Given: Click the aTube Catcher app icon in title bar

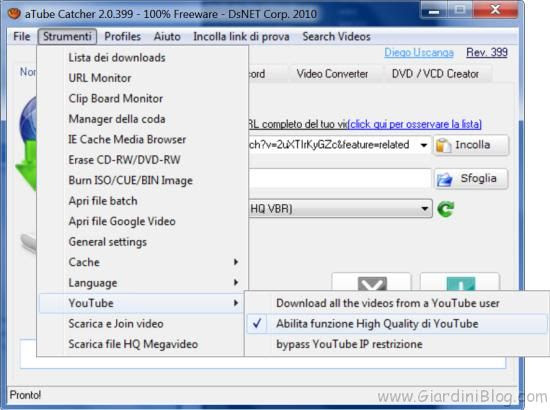Looking at the screenshot, I should click(x=14, y=14).
